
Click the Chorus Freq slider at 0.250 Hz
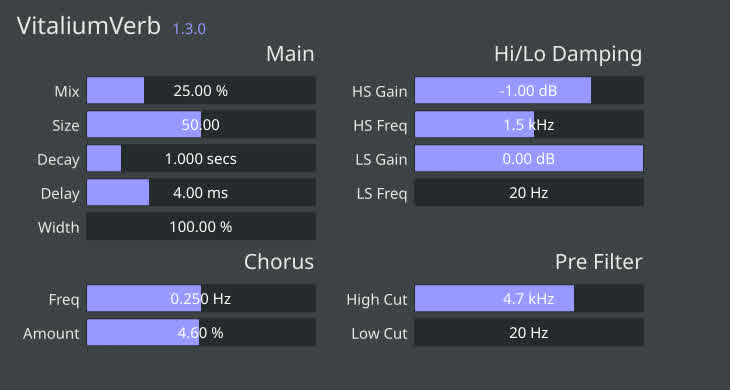(201, 298)
